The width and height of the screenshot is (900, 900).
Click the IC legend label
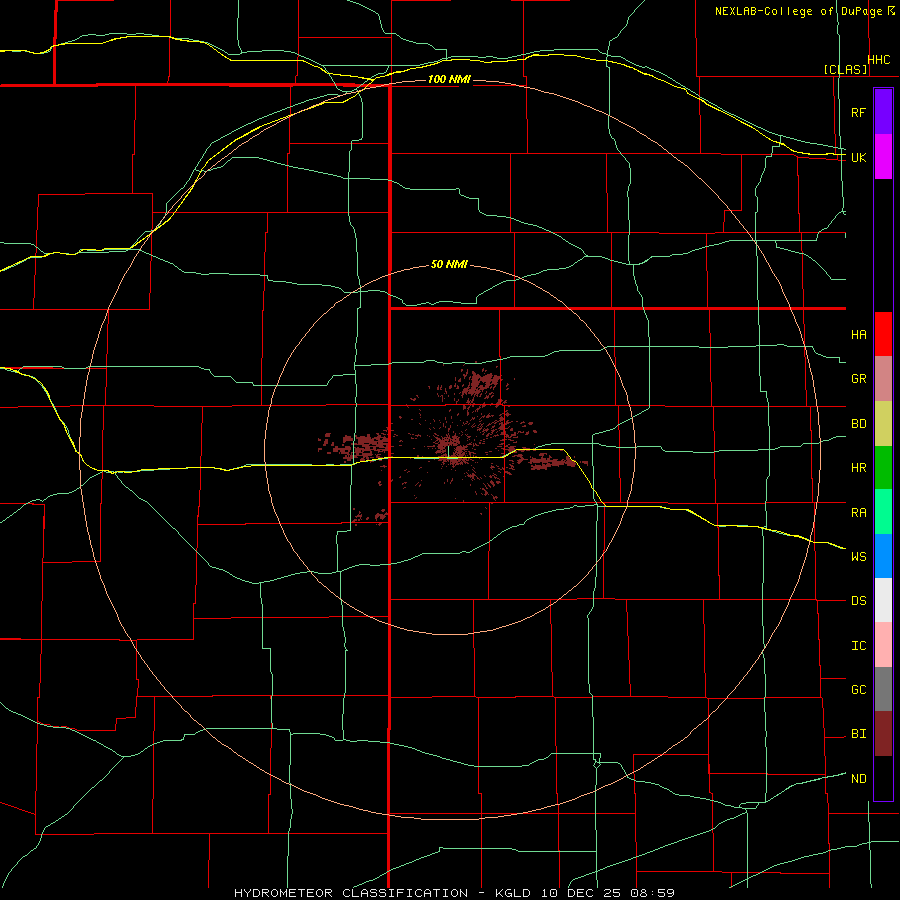[858, 646]
